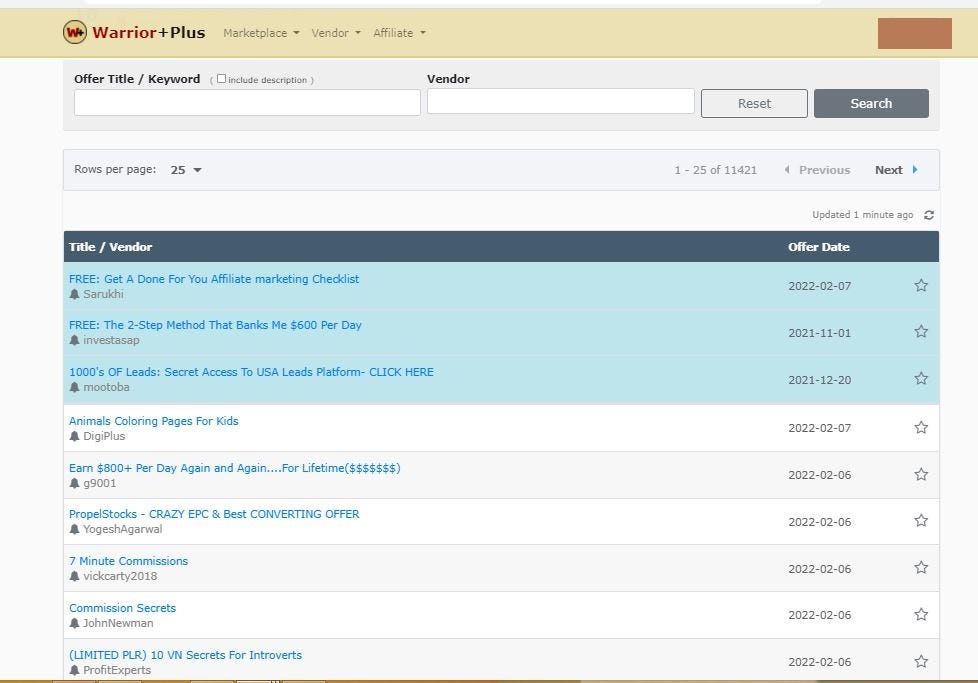Click vendor name Sarukhi
The image size is (978, 683).
pyautogui.click(x=103, y=294)
